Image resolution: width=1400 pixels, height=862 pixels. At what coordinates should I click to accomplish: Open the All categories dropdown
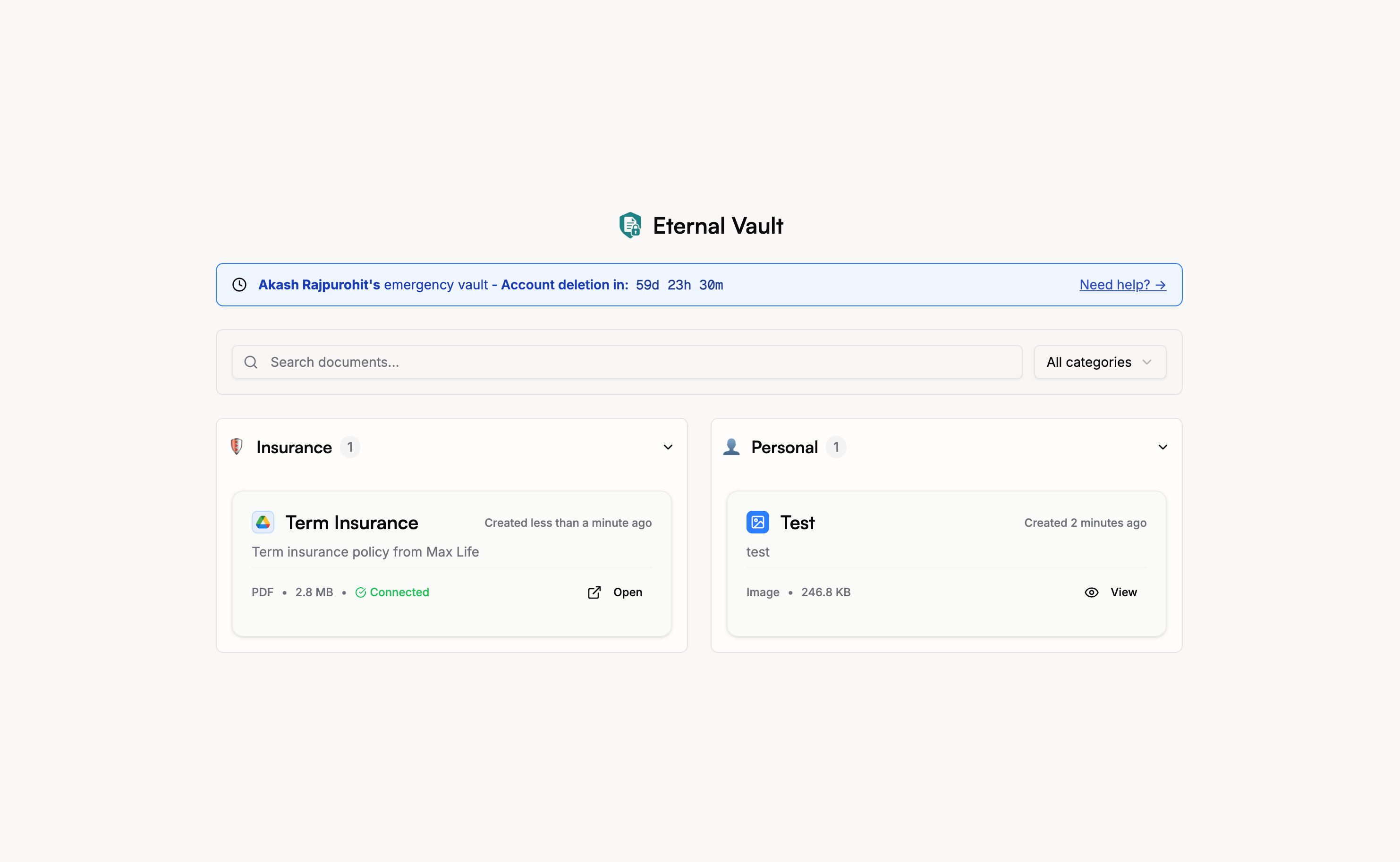click(1100, 362)
